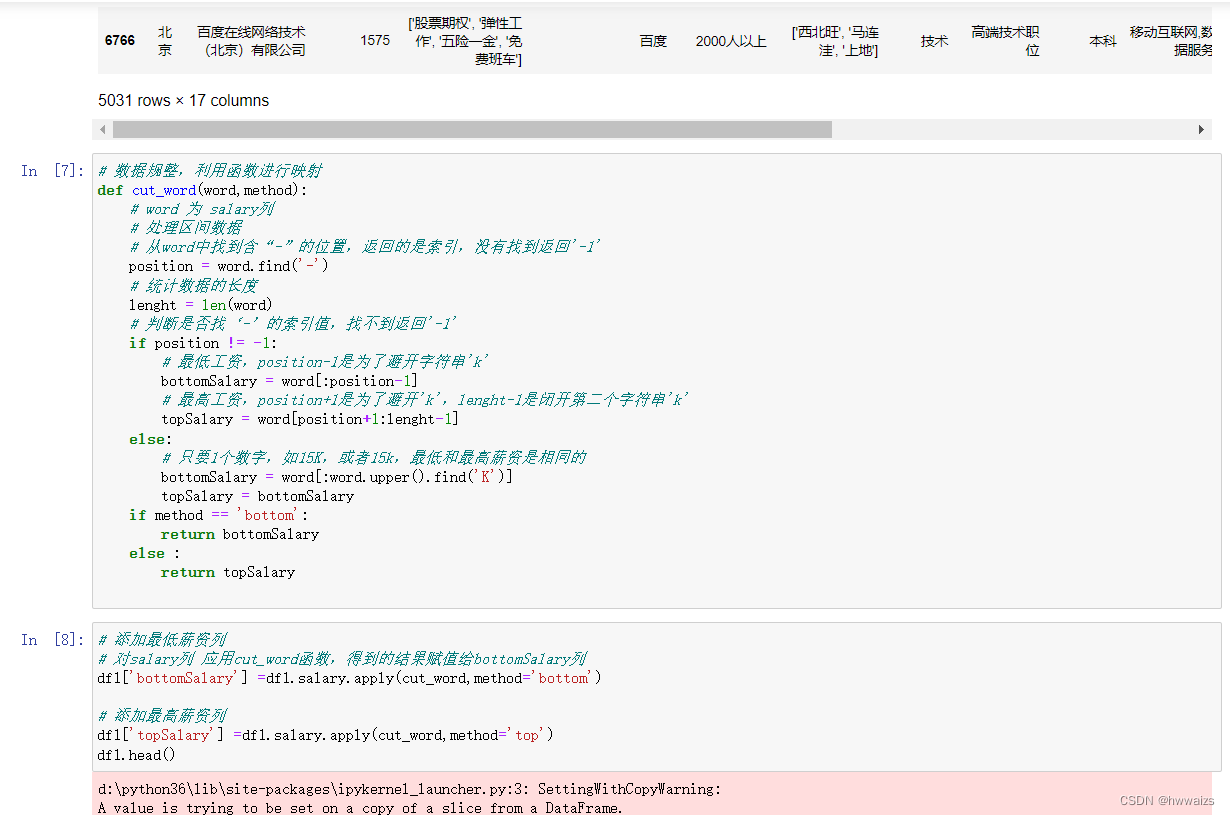Click the '本科' education cell

tap(1103, 41)
